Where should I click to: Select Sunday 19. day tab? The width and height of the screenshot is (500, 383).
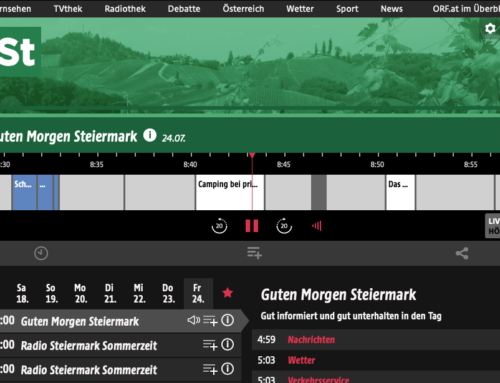click(51, 293)
